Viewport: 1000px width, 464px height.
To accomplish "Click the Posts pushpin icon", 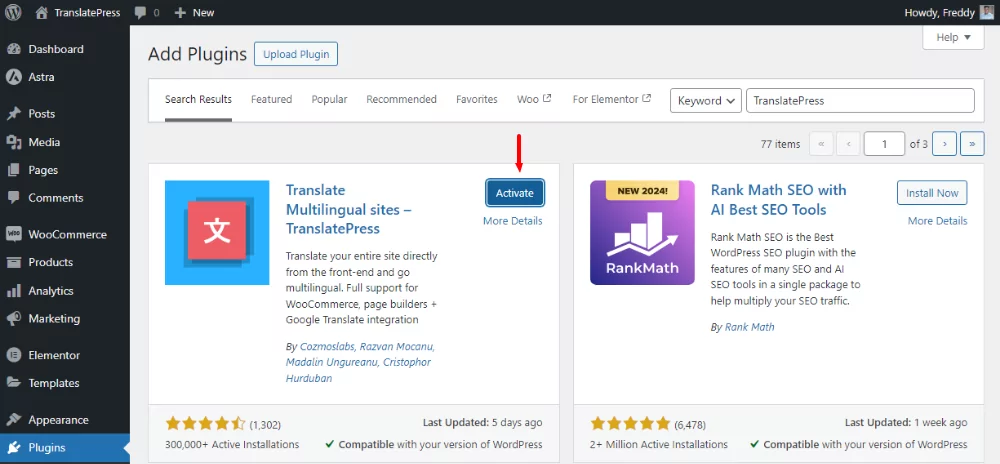I will point(13,114).
